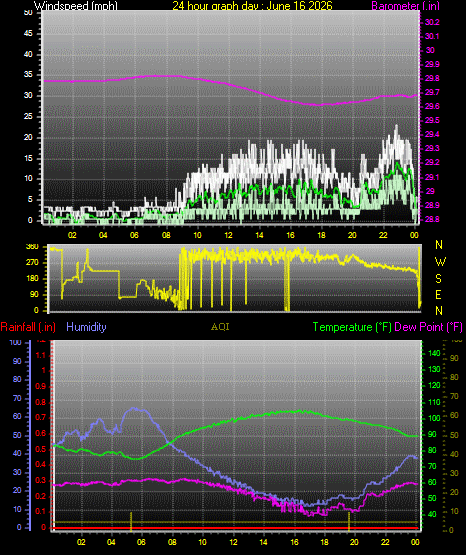The width and height of the screenshot is (466, 555).
Task: Click the "24 hour graph day : June 16 2026" heading
Action: pyautogui.click(x=252, y=6)
